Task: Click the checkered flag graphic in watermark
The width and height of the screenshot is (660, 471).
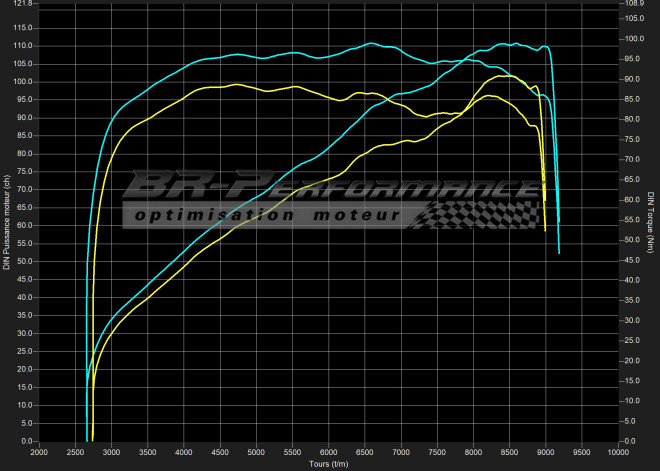Action: 478,214
